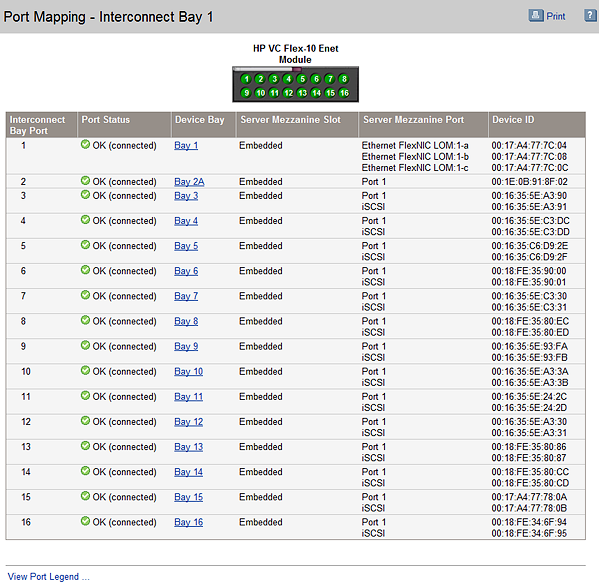
Task: Navigate to Bay 9
Action: (186, 346)
